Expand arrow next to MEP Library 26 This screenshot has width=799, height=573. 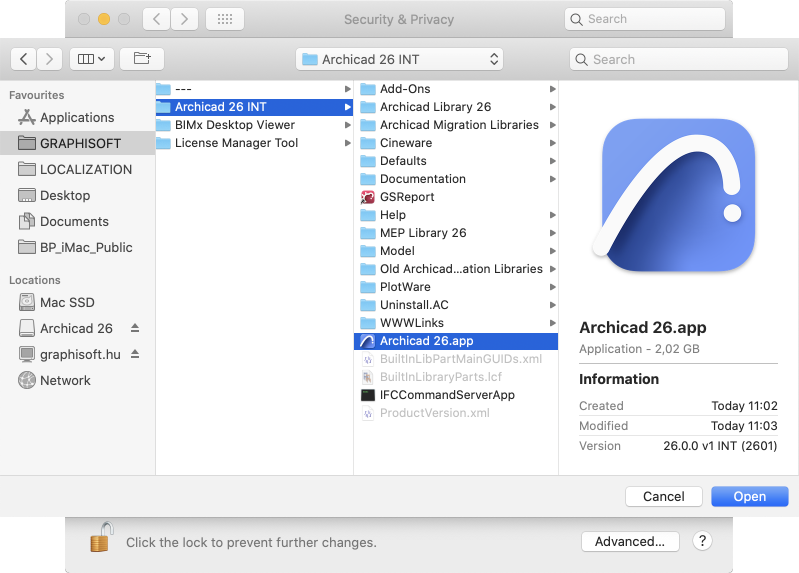point(552,233)
